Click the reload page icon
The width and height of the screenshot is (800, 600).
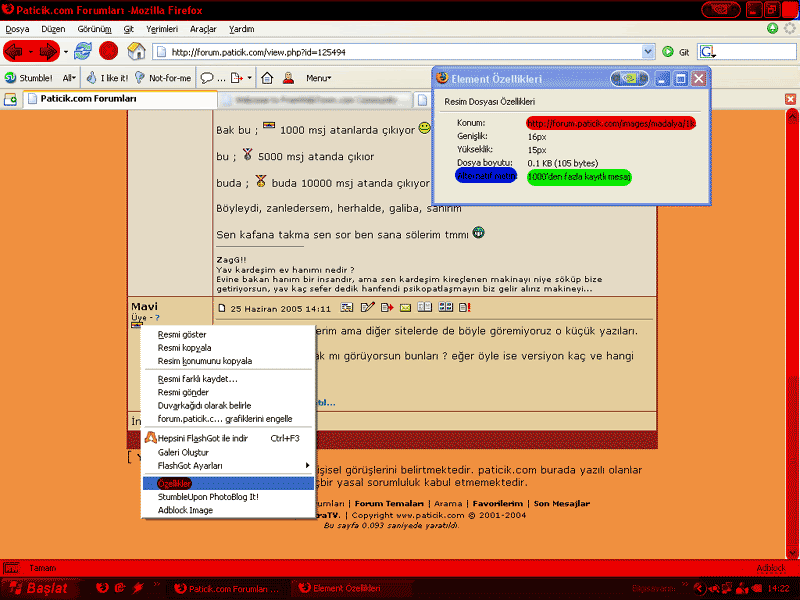coord(82,51)
